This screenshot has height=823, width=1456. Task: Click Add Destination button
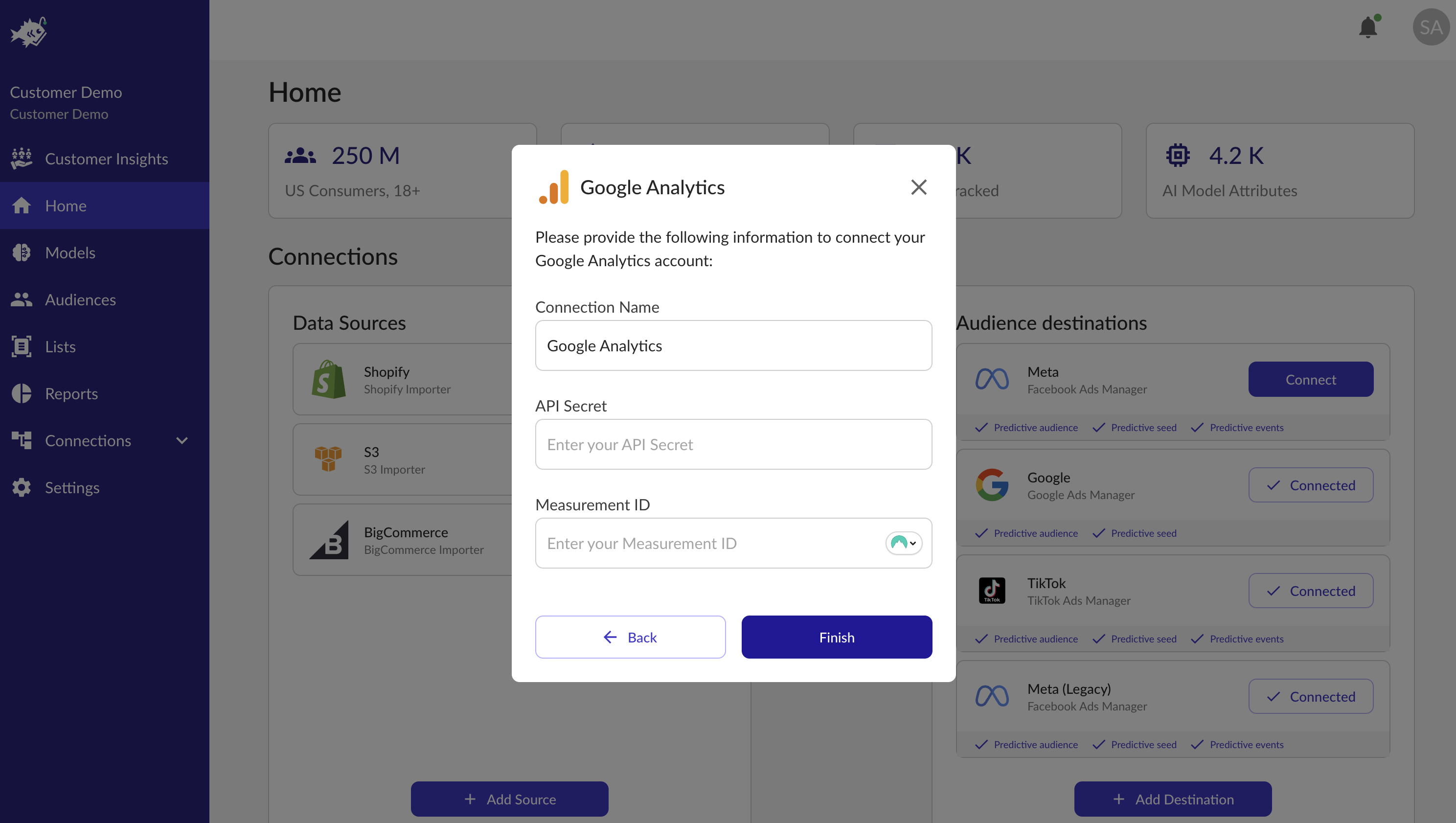point(1173,799)
